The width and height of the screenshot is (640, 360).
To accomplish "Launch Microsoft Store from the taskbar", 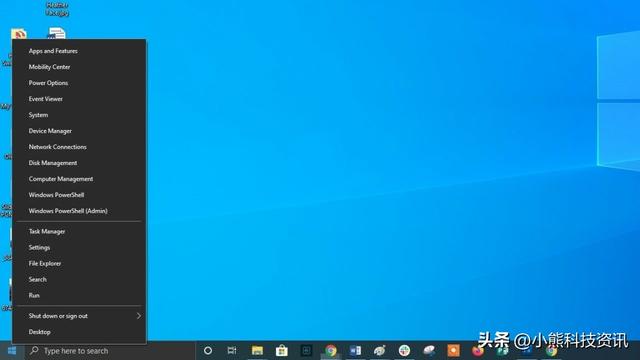I will tap(282, 351).
